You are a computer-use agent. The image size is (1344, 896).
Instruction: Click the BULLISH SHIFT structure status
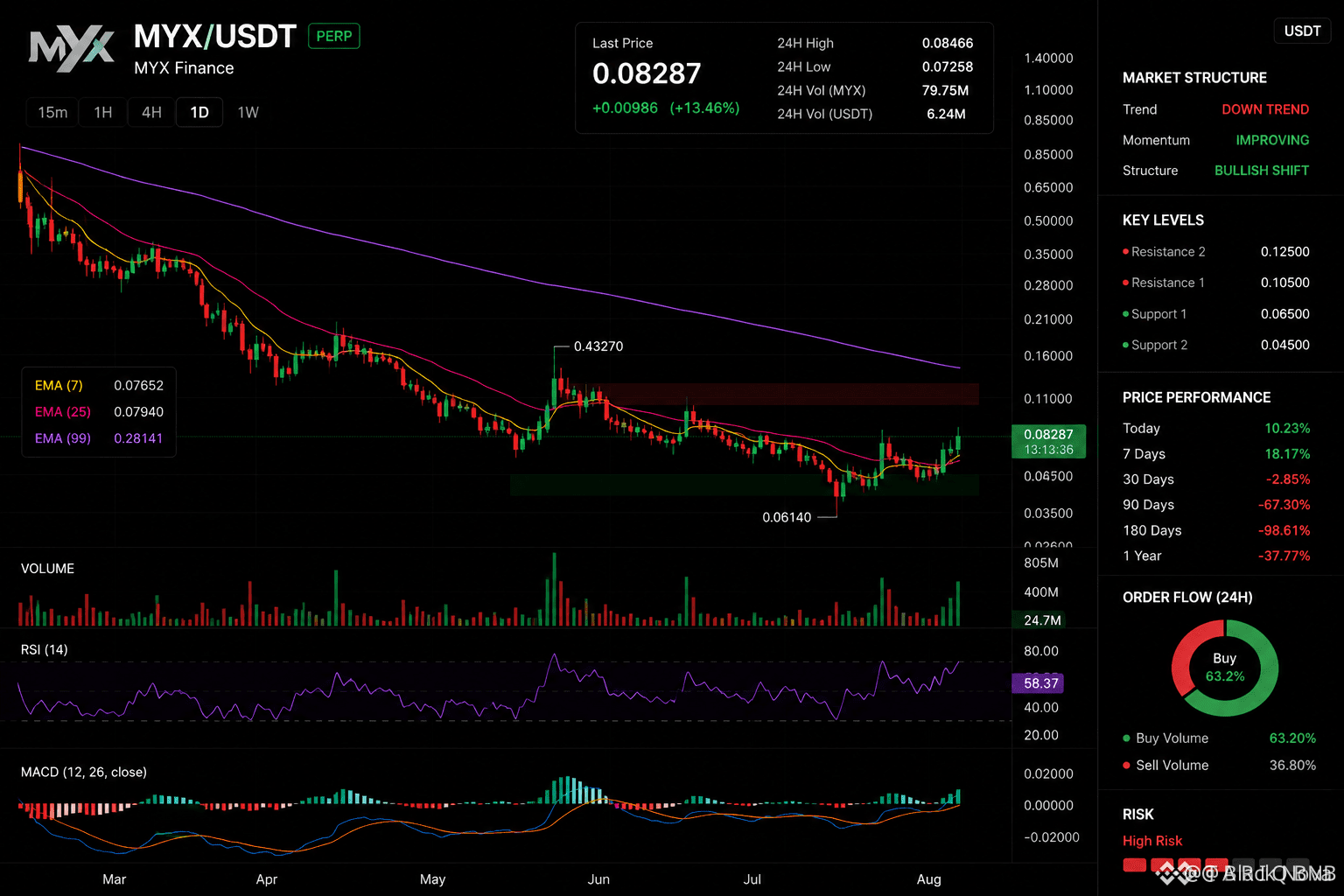1262,171
